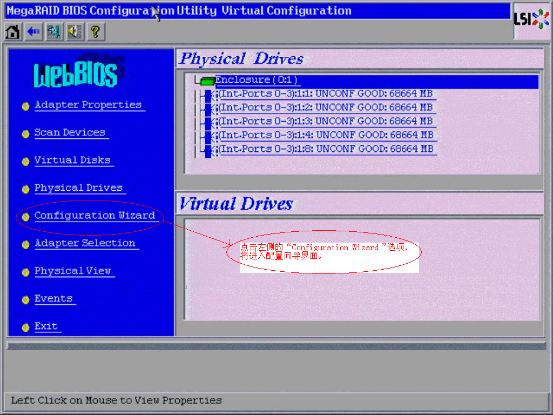Select the Enclosure (0:1) tree row
Screen dimensions: 553x415
coord(376,81)
